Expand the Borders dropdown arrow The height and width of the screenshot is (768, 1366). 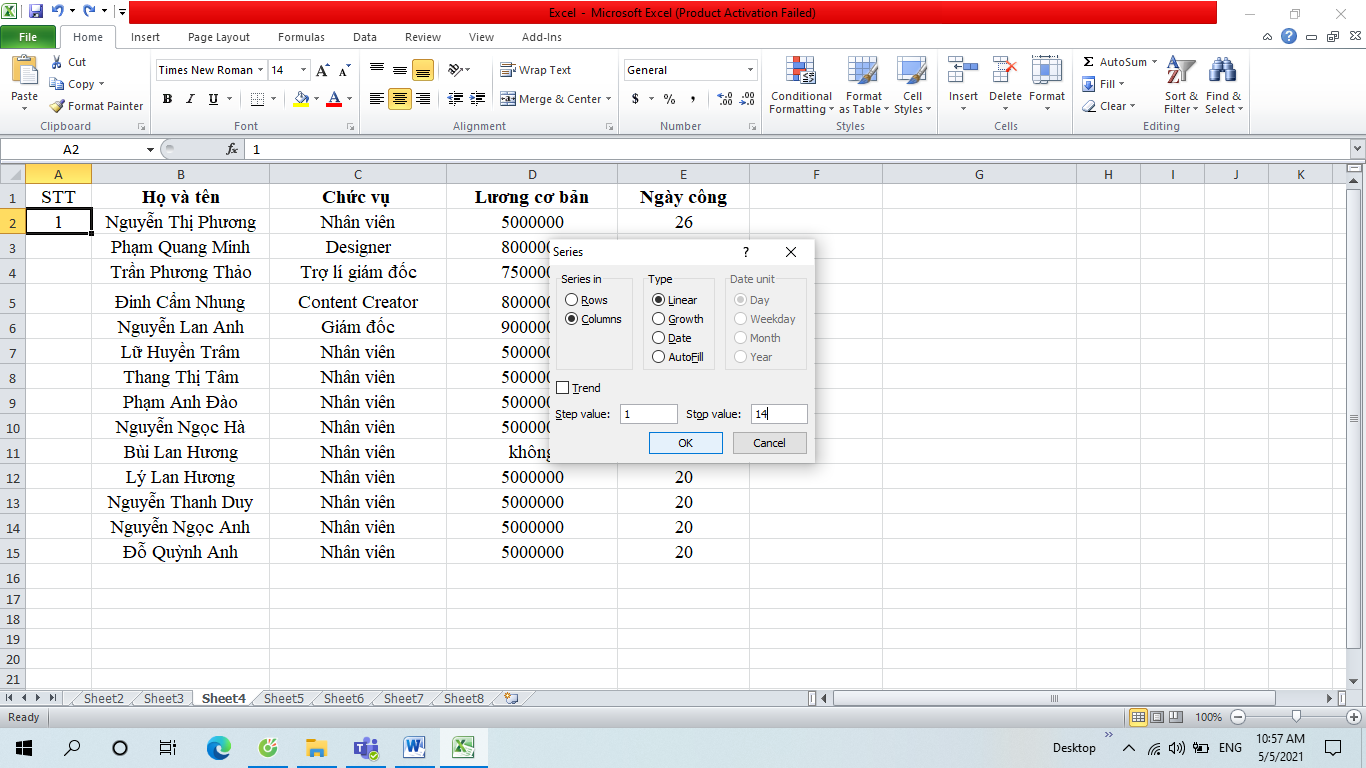pyautogui.click(x=274, y=99)
